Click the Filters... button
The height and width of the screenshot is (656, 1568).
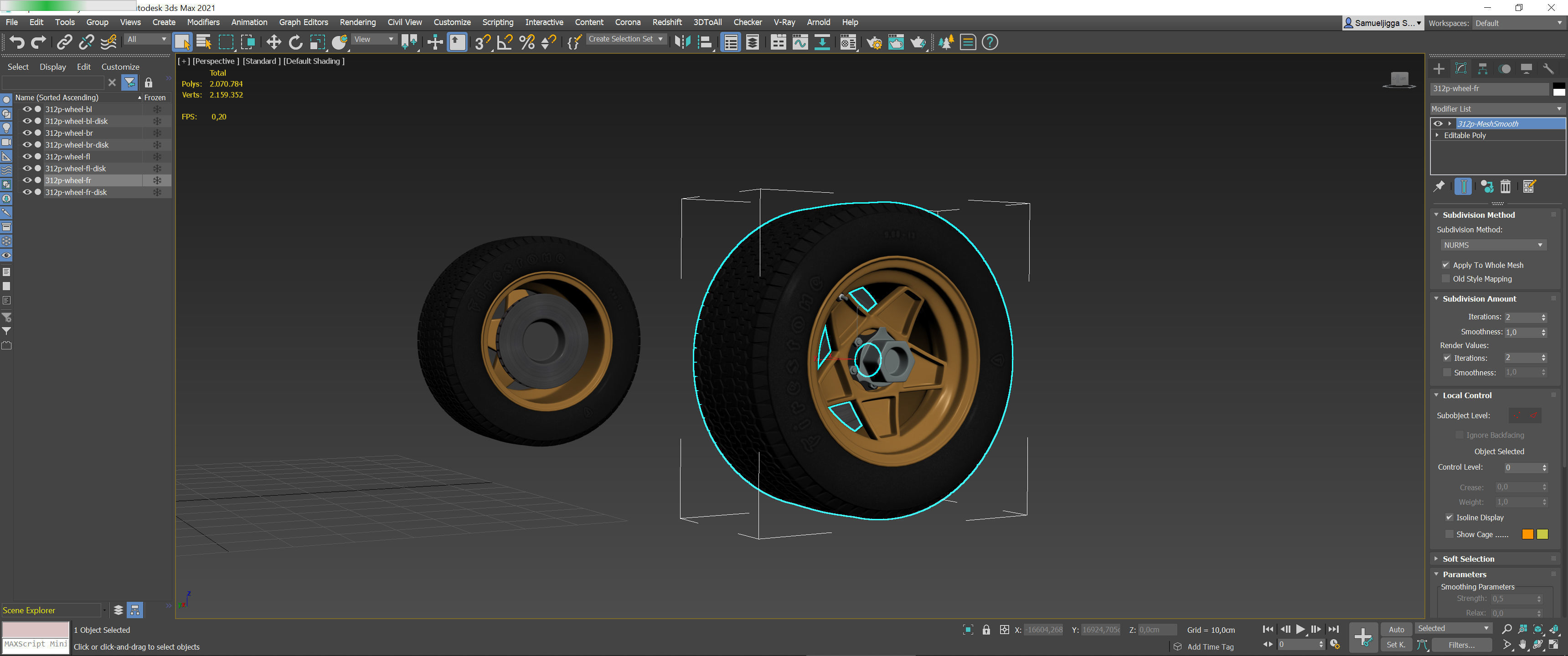tap(1461, 645)
